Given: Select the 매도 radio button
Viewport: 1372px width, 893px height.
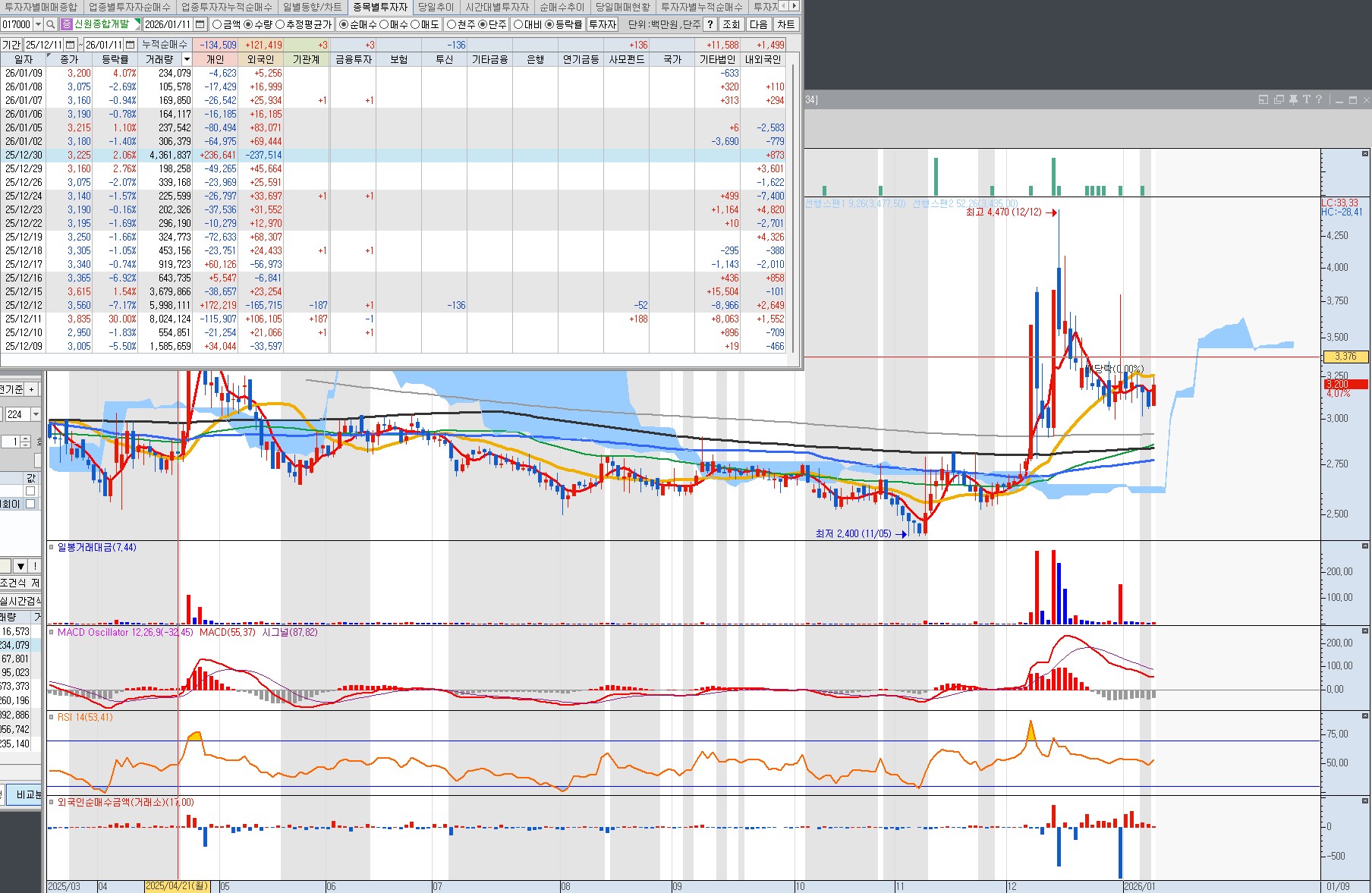Looking at the screenshot, I should 415,24.
